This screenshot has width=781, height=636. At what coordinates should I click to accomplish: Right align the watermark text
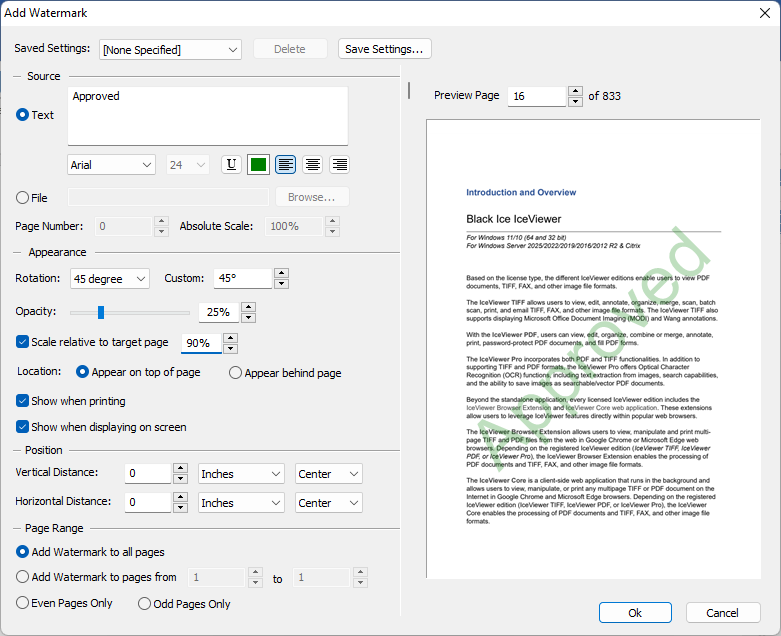point(340,164)
